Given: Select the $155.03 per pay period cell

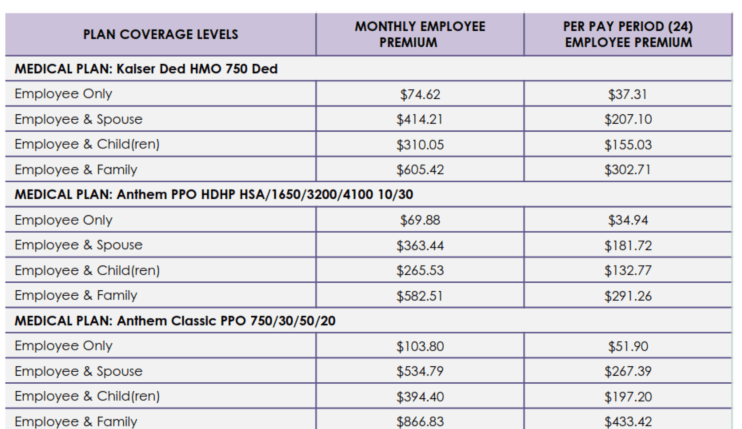Looking at the screenshot, I should (627, 145).
